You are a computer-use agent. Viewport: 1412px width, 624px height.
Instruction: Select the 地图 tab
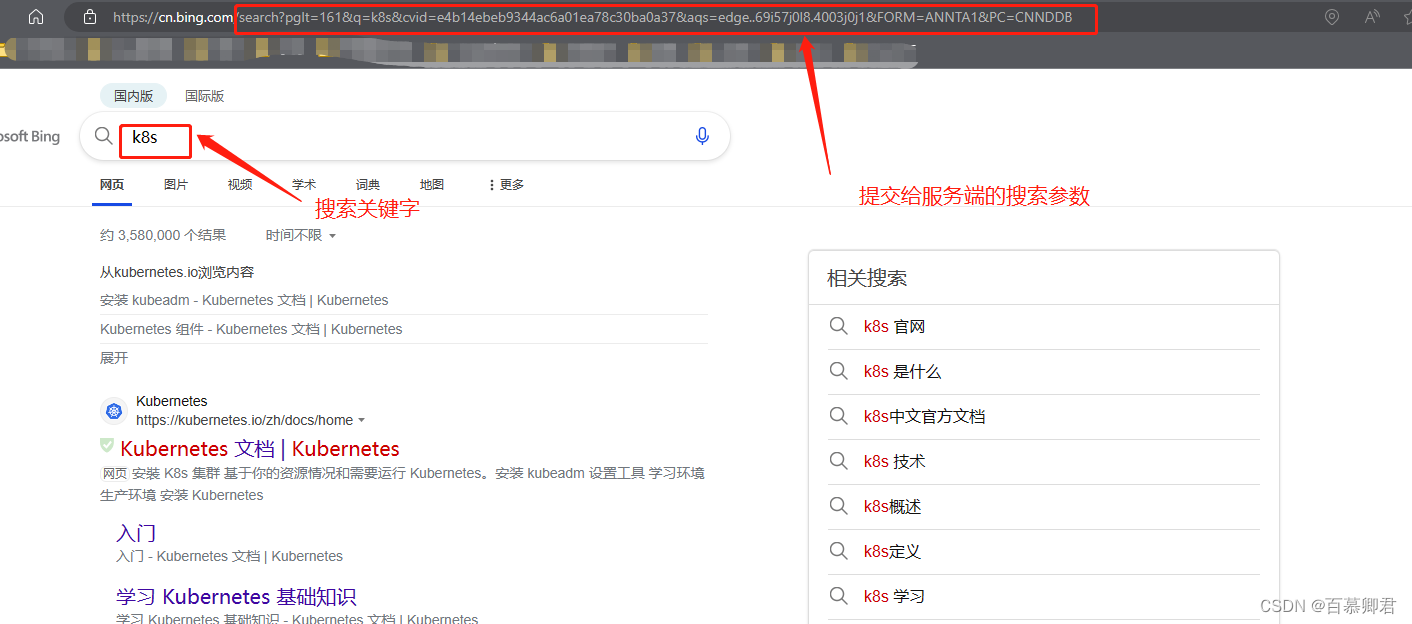432,185
